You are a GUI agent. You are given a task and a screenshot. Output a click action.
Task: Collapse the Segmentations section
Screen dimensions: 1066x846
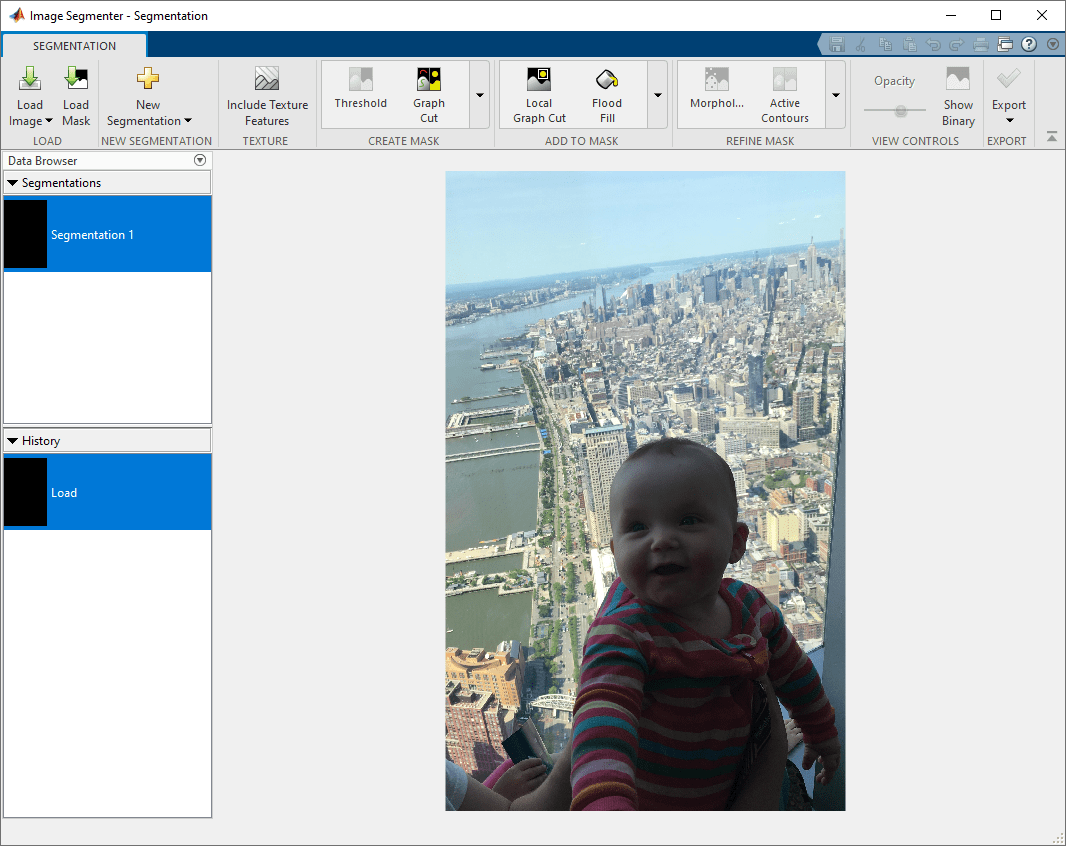tap(12, 183)
